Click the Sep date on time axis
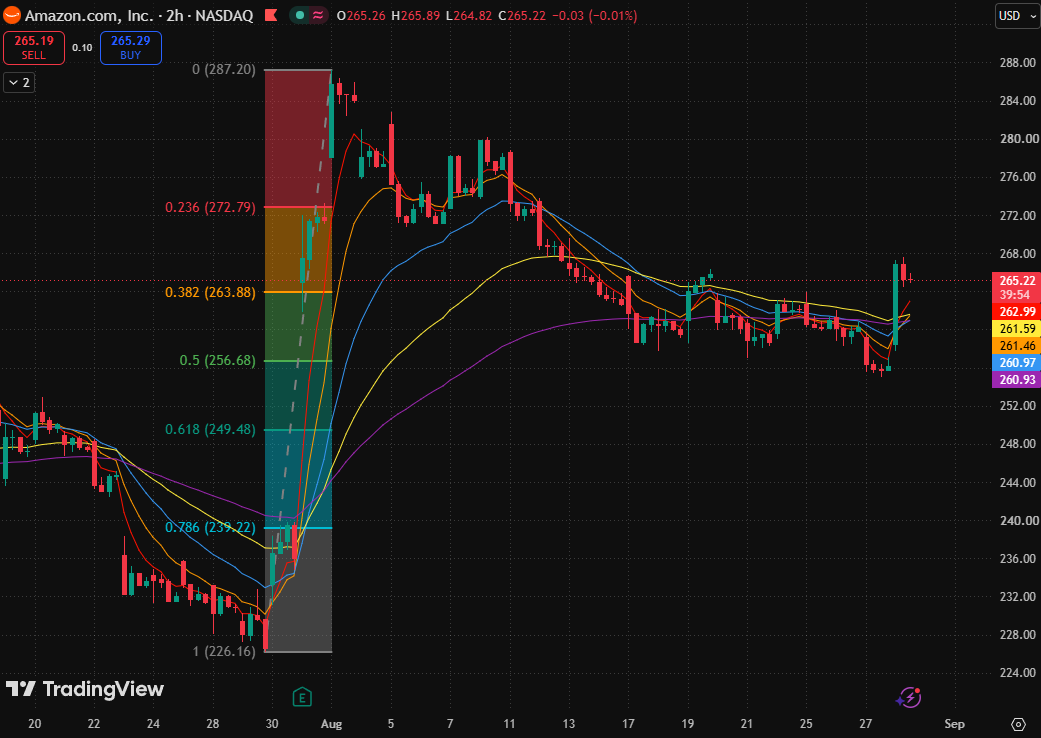Viewport: 1041px width, 738px height. pos(954,723)
